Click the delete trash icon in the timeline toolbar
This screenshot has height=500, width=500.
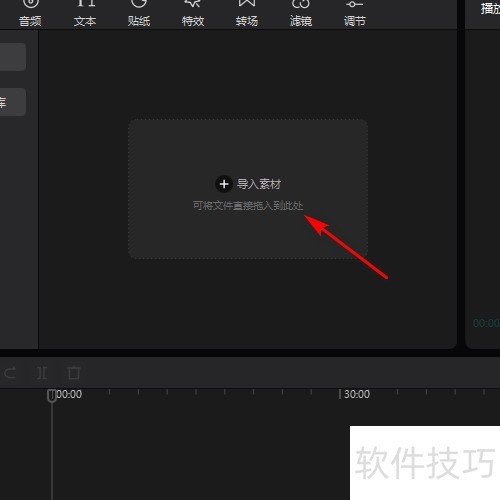point(74,373)
